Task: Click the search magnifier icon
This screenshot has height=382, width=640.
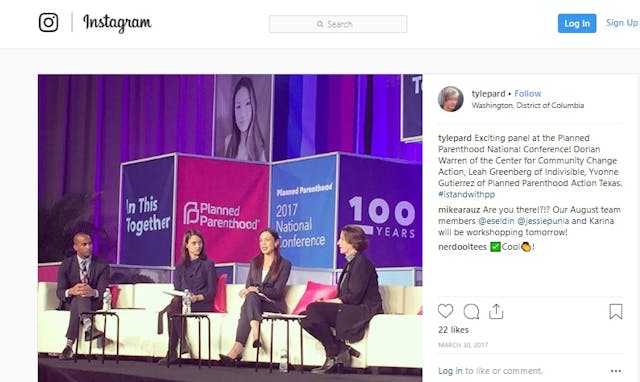Action: (x=320, y=24)
